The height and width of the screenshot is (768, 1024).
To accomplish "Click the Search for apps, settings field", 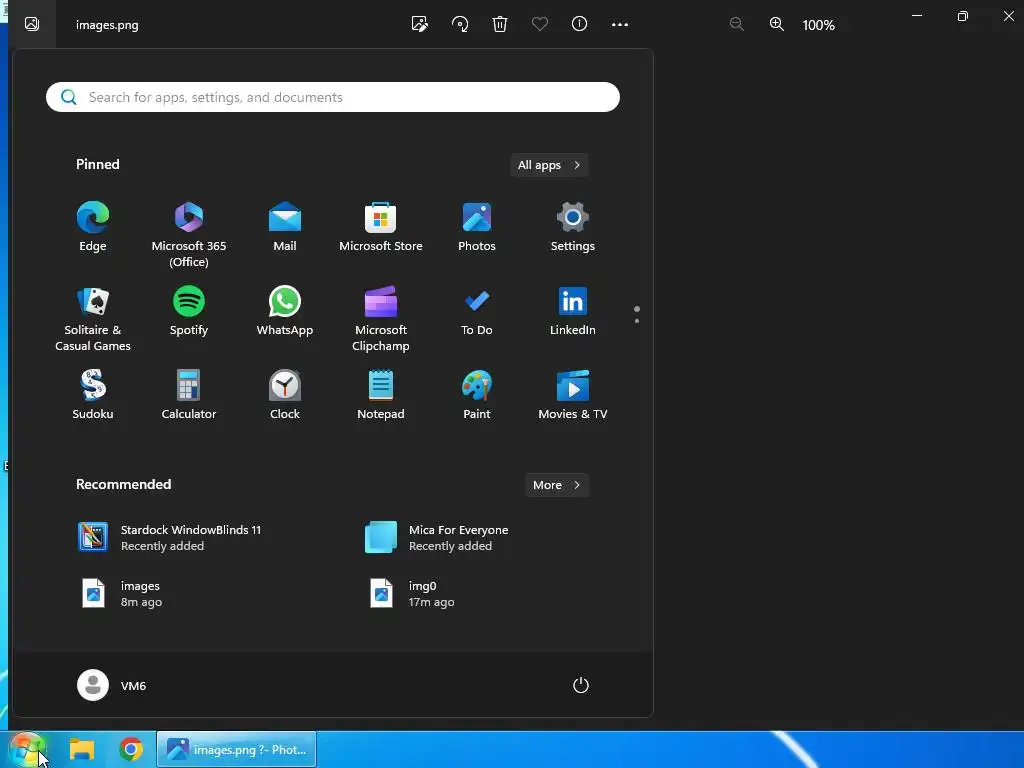I will click(x=332, y=97).
